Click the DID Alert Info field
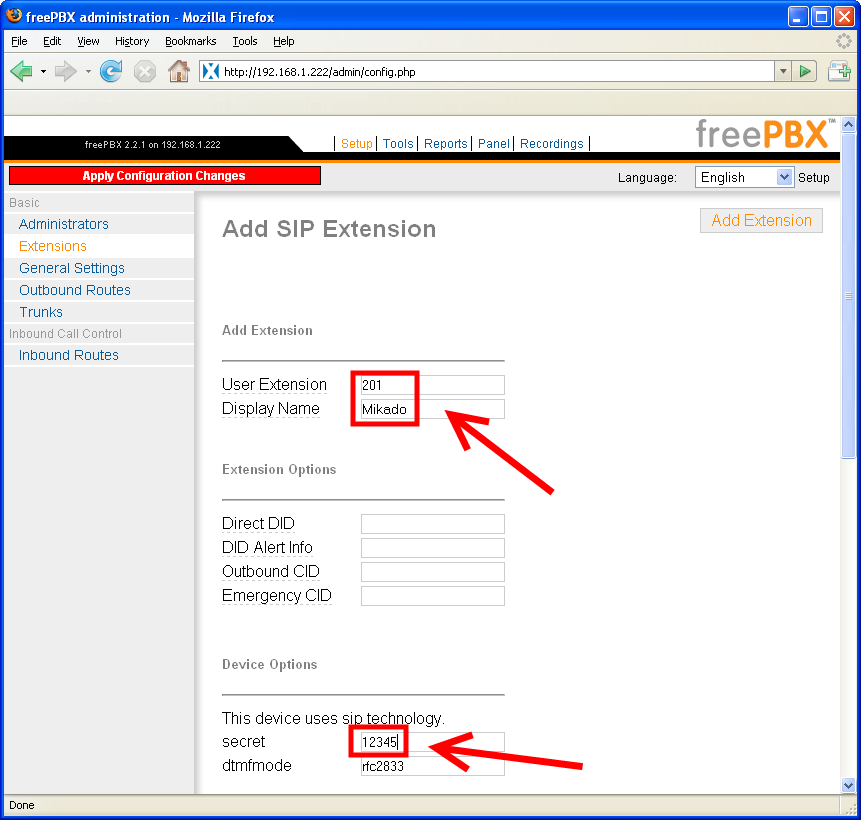This screenshot has width=861, height=820. pos(433,548)
